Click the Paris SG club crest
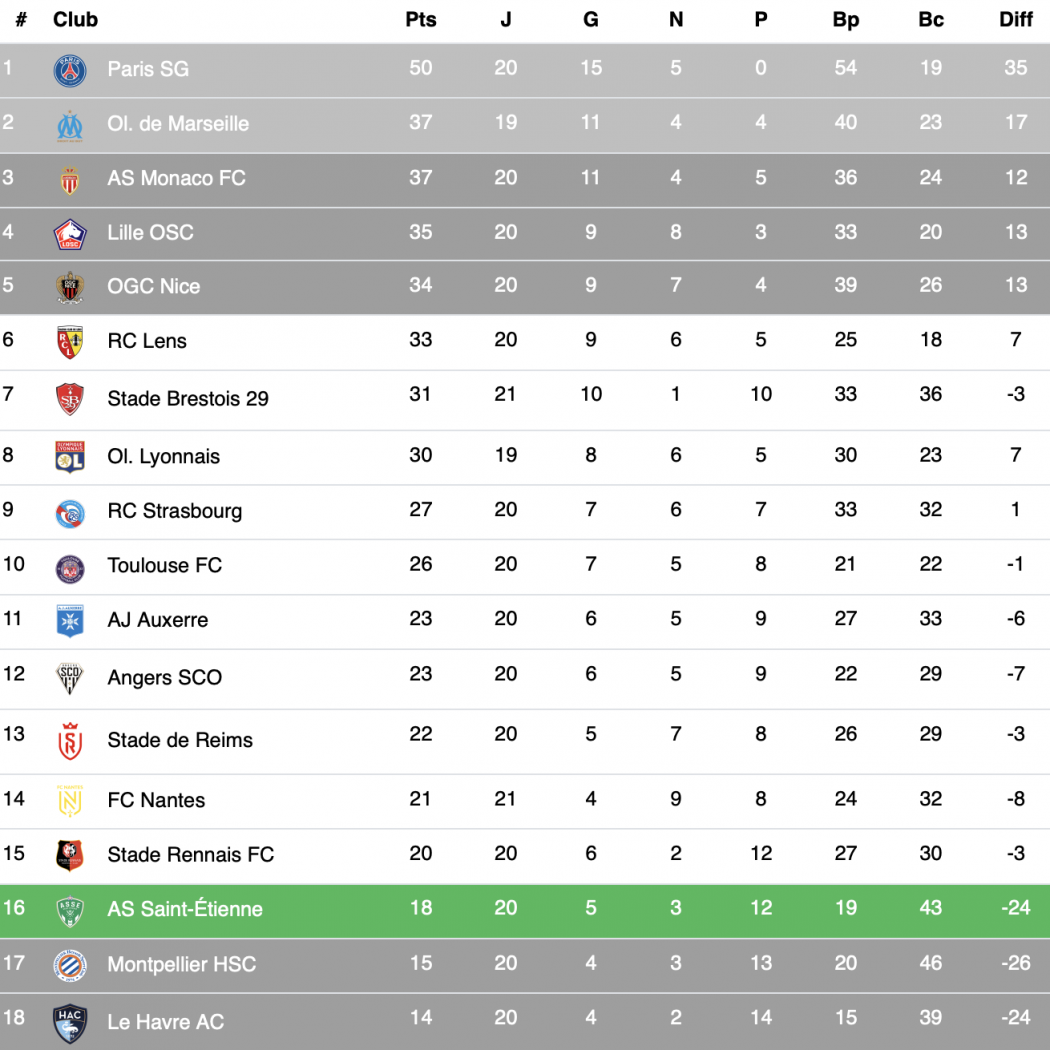This screenshot has height=1050, width=1050. (x=70, y=71)
